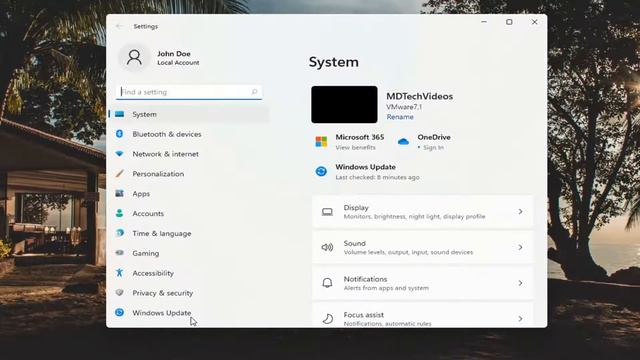Click the Personalization paintbrush icon
The width and height of the screenshot is (640, 360).
tap(120, 173)
